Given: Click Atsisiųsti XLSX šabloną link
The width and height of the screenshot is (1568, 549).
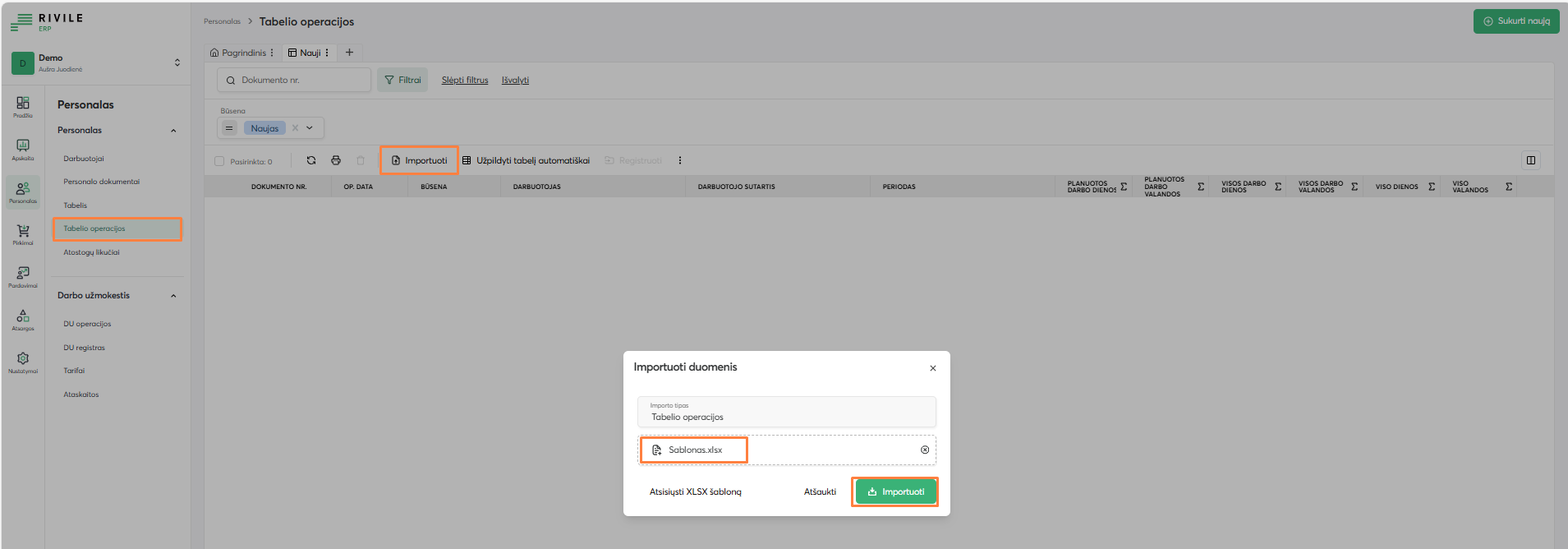Looking at the screenshot, I should click(x=695, y=491).
